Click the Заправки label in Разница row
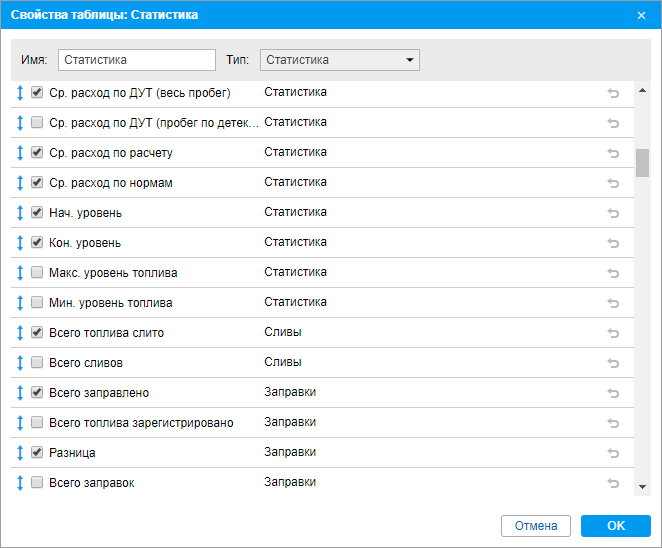Screen dimensions: 662x548 pos(290,452)
